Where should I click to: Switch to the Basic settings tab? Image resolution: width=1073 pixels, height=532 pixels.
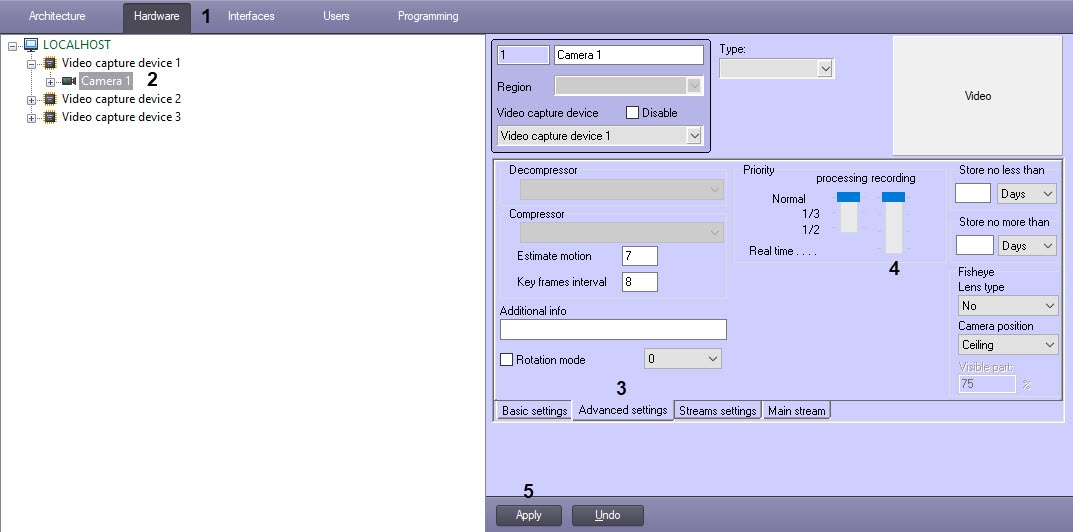pos(534,411)
